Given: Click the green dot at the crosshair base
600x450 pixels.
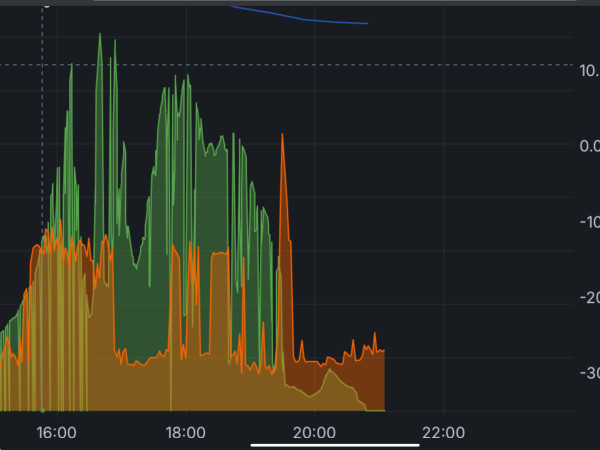Looking at the screenshot, I should point(42,410).
